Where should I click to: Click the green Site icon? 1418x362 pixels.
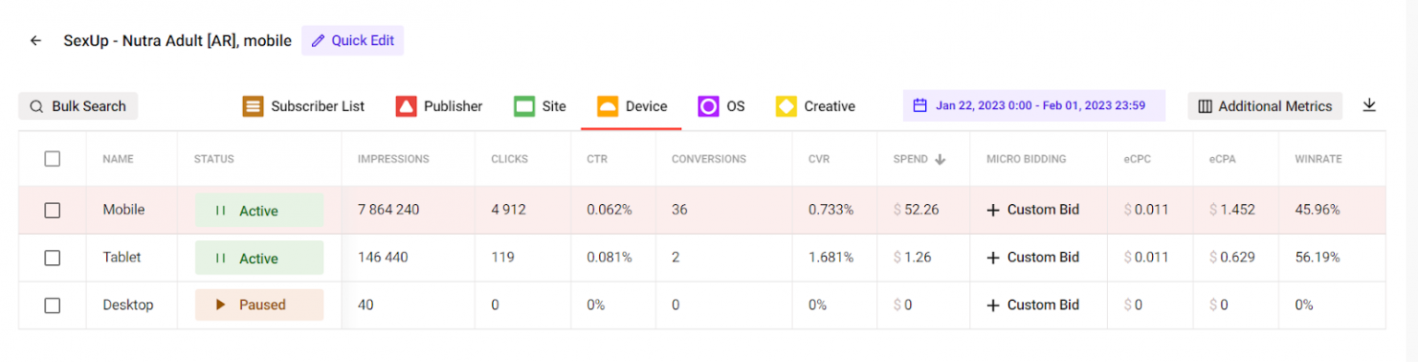pos(525,106)
